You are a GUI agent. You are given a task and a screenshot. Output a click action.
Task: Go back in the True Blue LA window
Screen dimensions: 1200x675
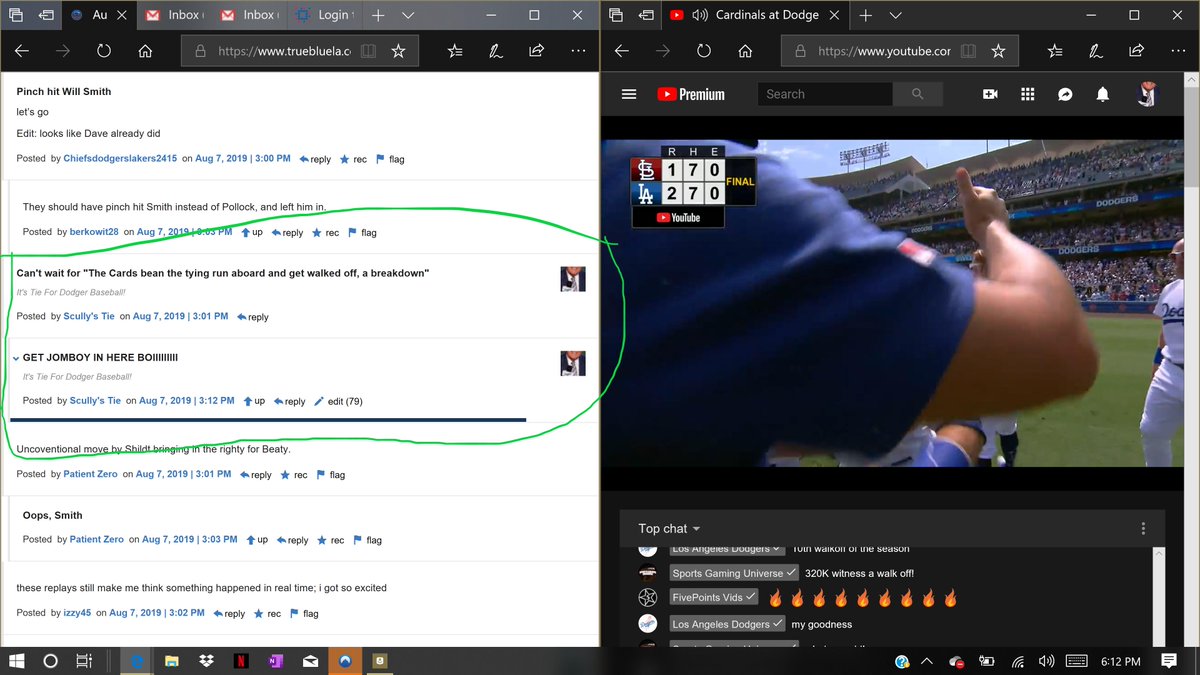click(22, 51)
